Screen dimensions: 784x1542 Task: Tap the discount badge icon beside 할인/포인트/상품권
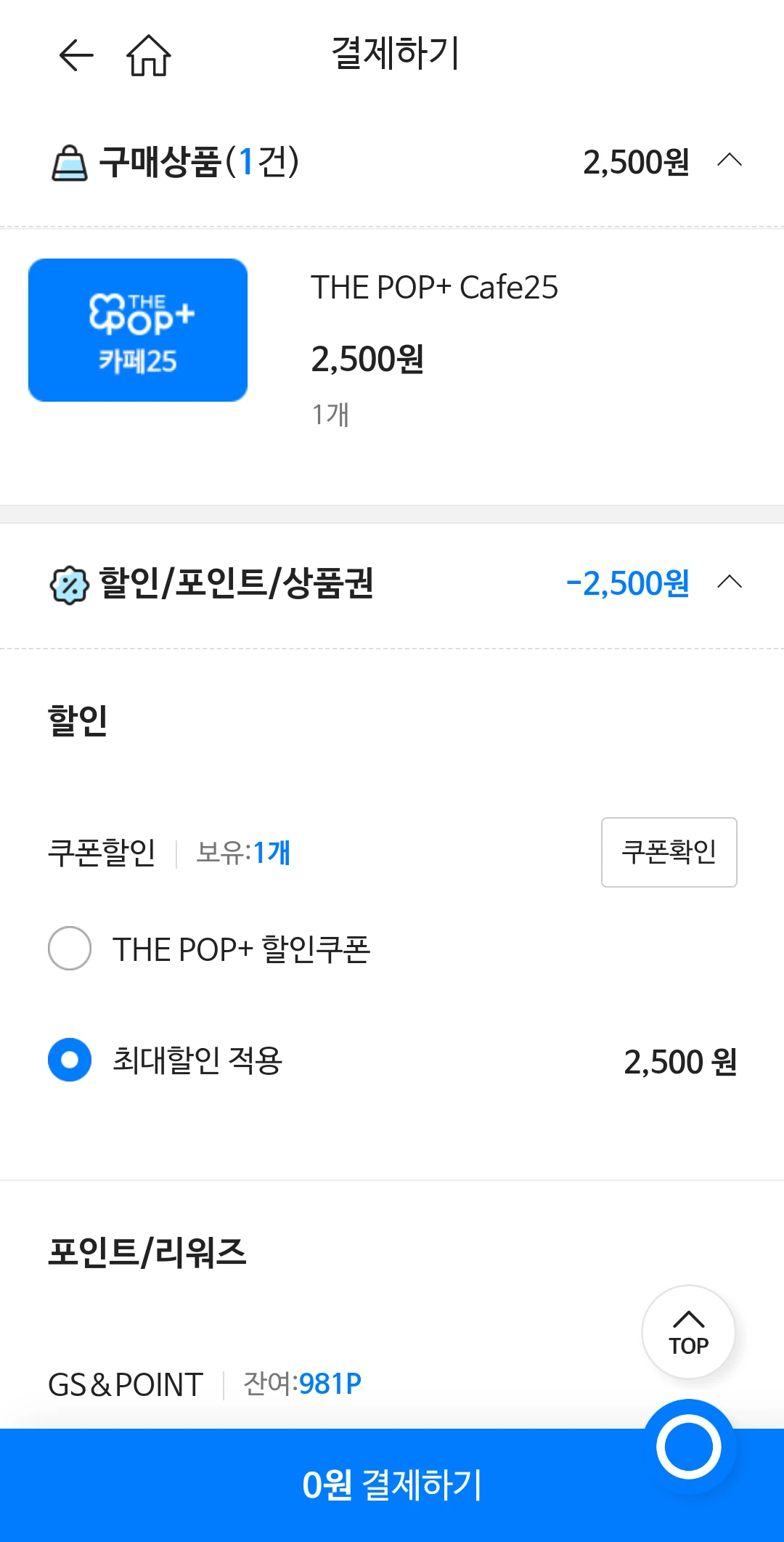[x=69, y=585]
